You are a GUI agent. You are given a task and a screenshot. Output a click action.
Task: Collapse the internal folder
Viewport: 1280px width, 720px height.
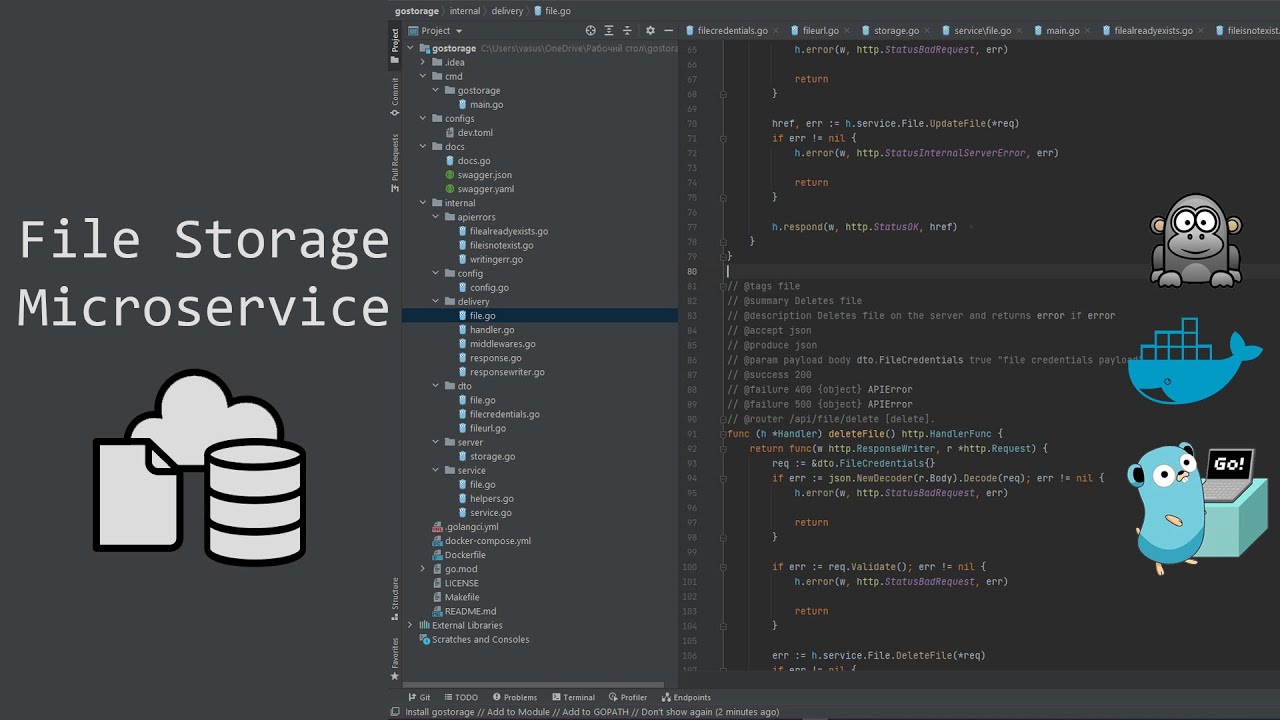point(423,203)
